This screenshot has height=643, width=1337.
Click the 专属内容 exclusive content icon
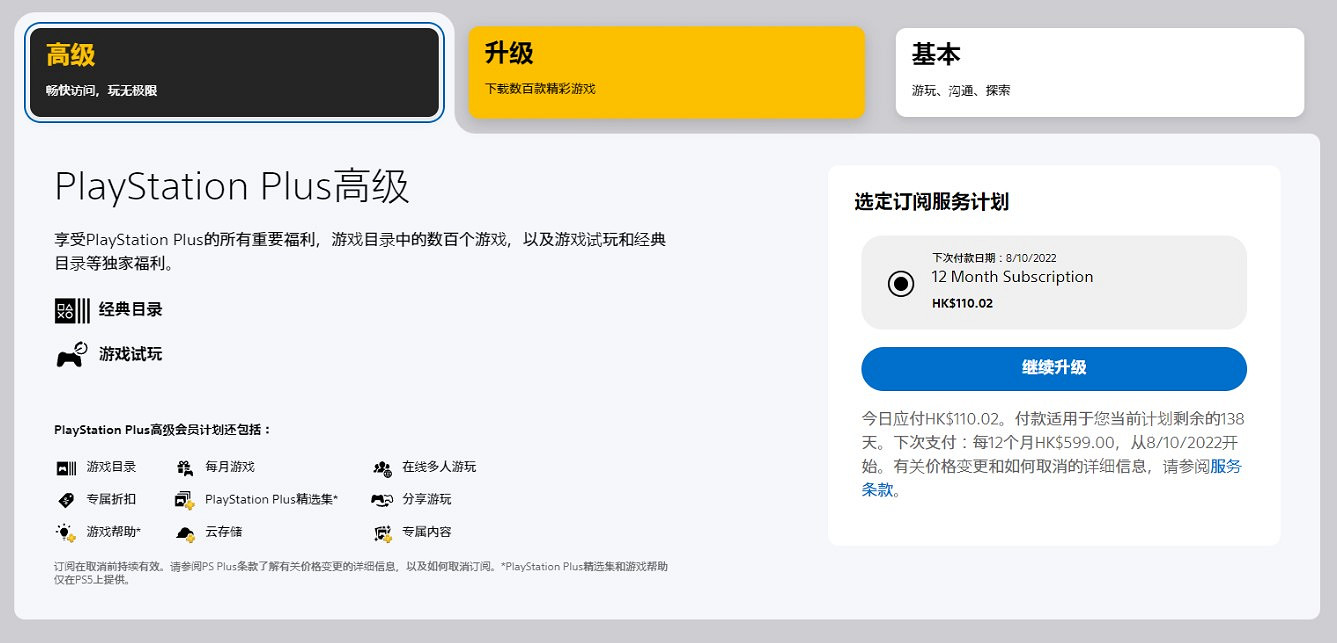click(x=380, y=532)
